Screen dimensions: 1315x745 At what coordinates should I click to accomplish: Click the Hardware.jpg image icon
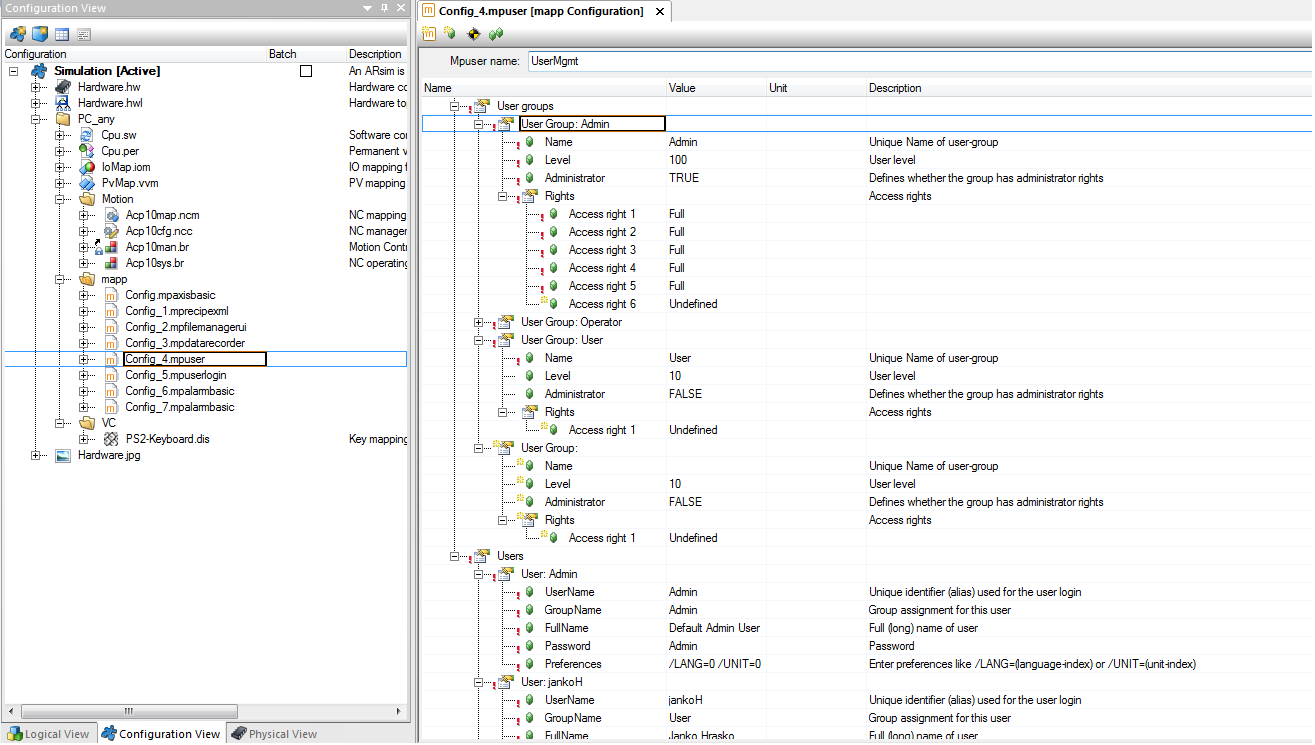62,455
